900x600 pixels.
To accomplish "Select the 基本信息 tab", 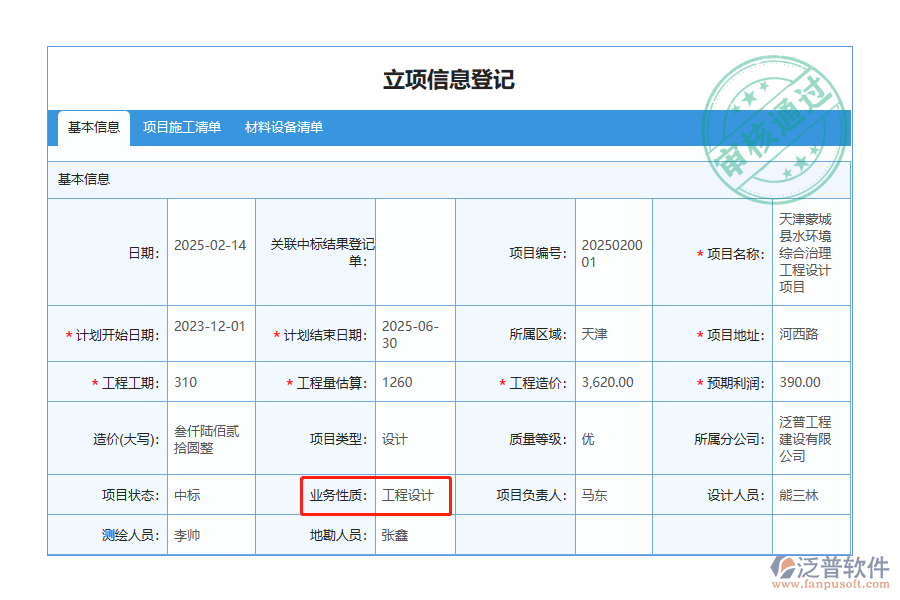I will (x=95, y=128).
